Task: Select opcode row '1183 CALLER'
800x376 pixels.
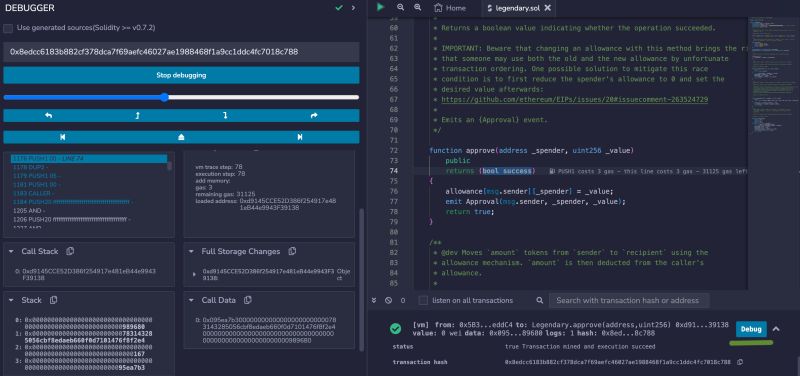Action: (89, 193)
